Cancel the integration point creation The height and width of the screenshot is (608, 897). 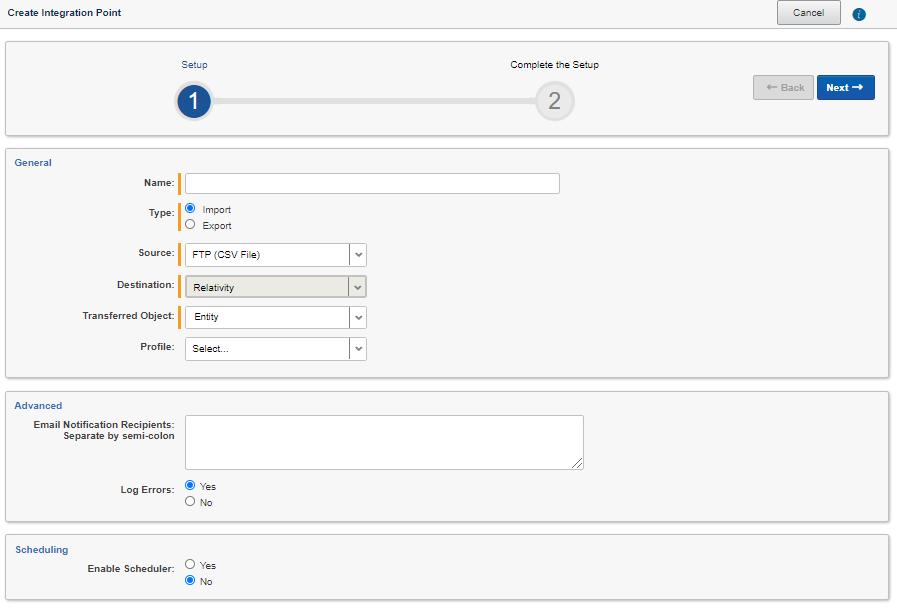pyautogui.click(x=808, y=13)
